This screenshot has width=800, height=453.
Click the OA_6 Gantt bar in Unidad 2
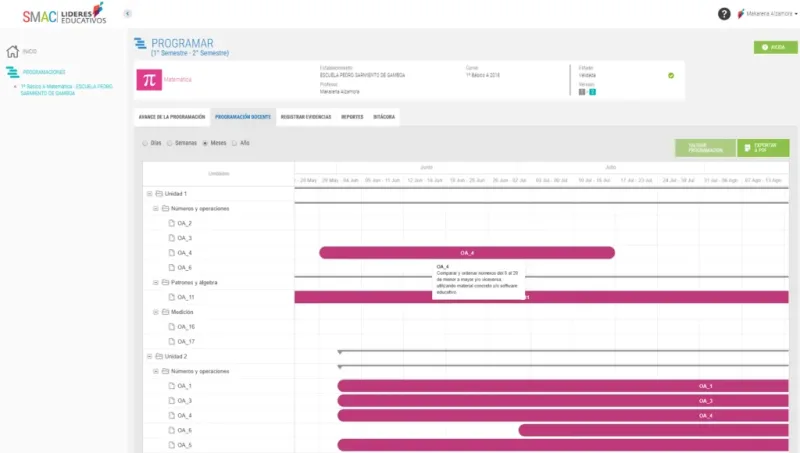point(654,431)
